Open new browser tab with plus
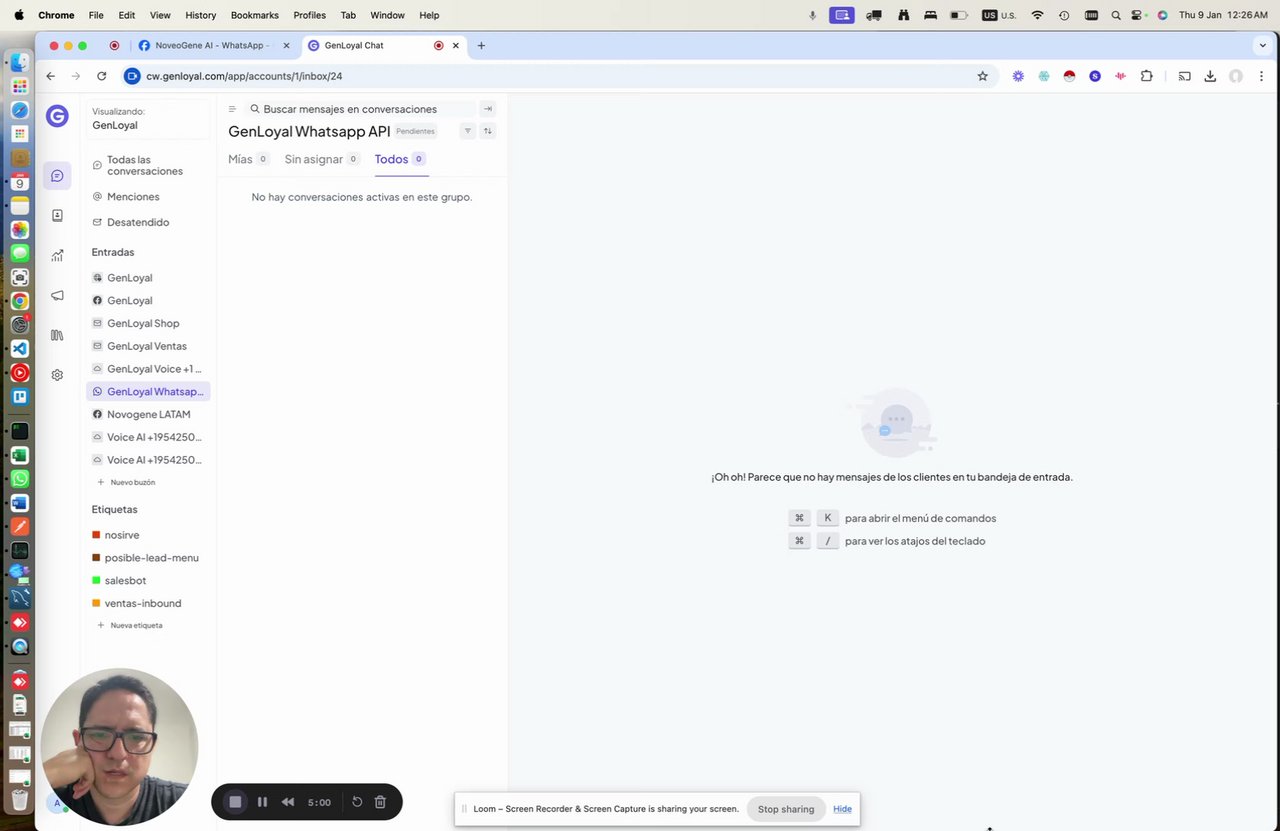Image resolution: width=1280 pixels, height=831 pixels. tap(481, 45)
